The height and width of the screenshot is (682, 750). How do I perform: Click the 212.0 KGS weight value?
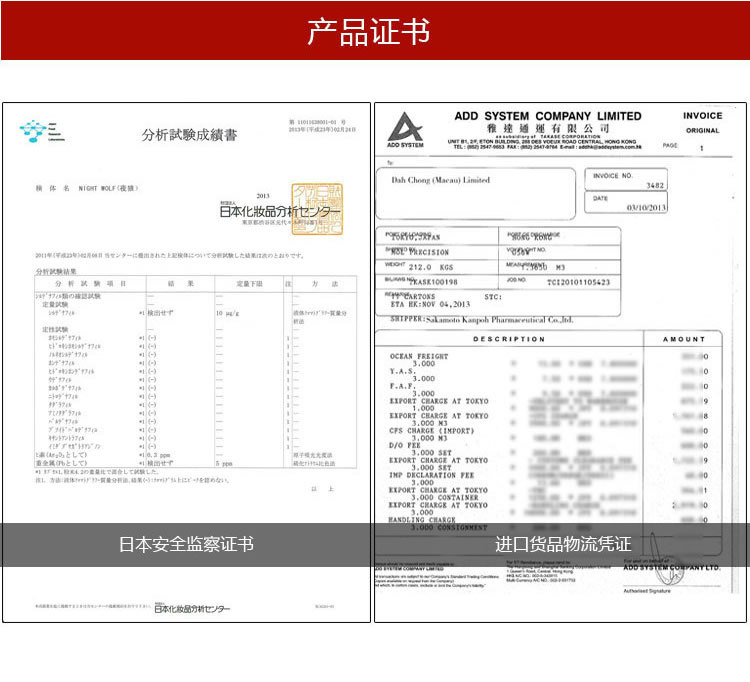coord(430,267)
